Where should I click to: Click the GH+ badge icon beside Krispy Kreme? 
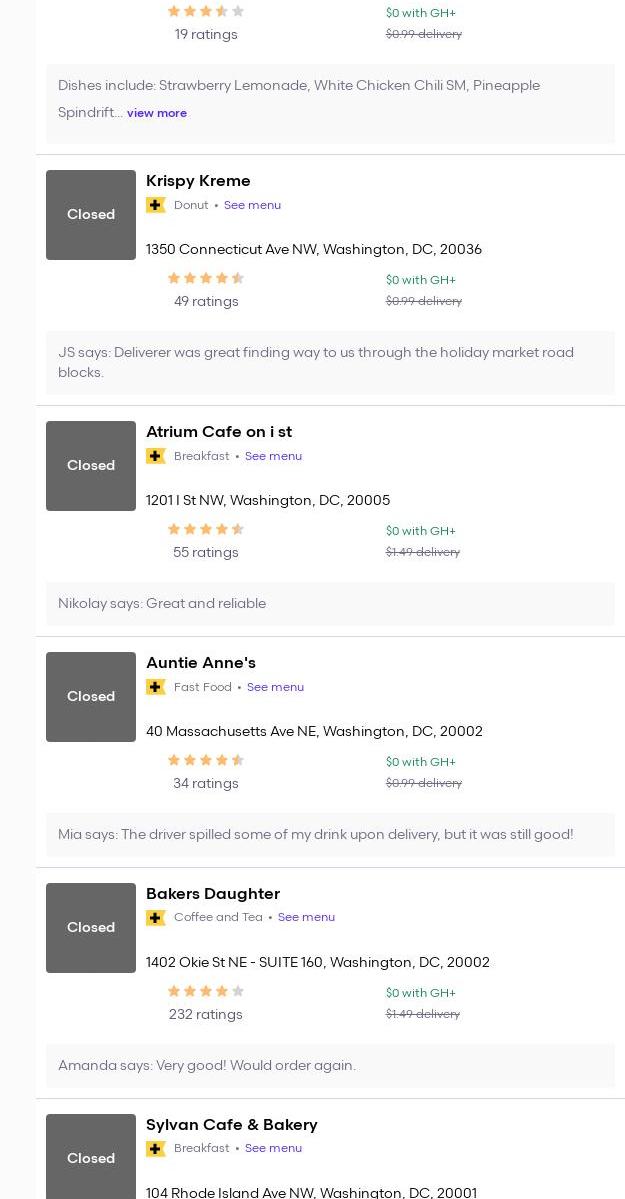(x=155, y=205)
